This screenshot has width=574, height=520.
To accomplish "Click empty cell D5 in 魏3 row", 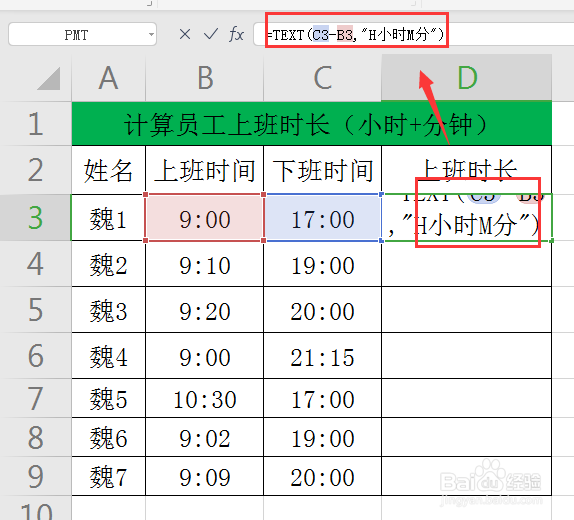I will tap(466, 310).
